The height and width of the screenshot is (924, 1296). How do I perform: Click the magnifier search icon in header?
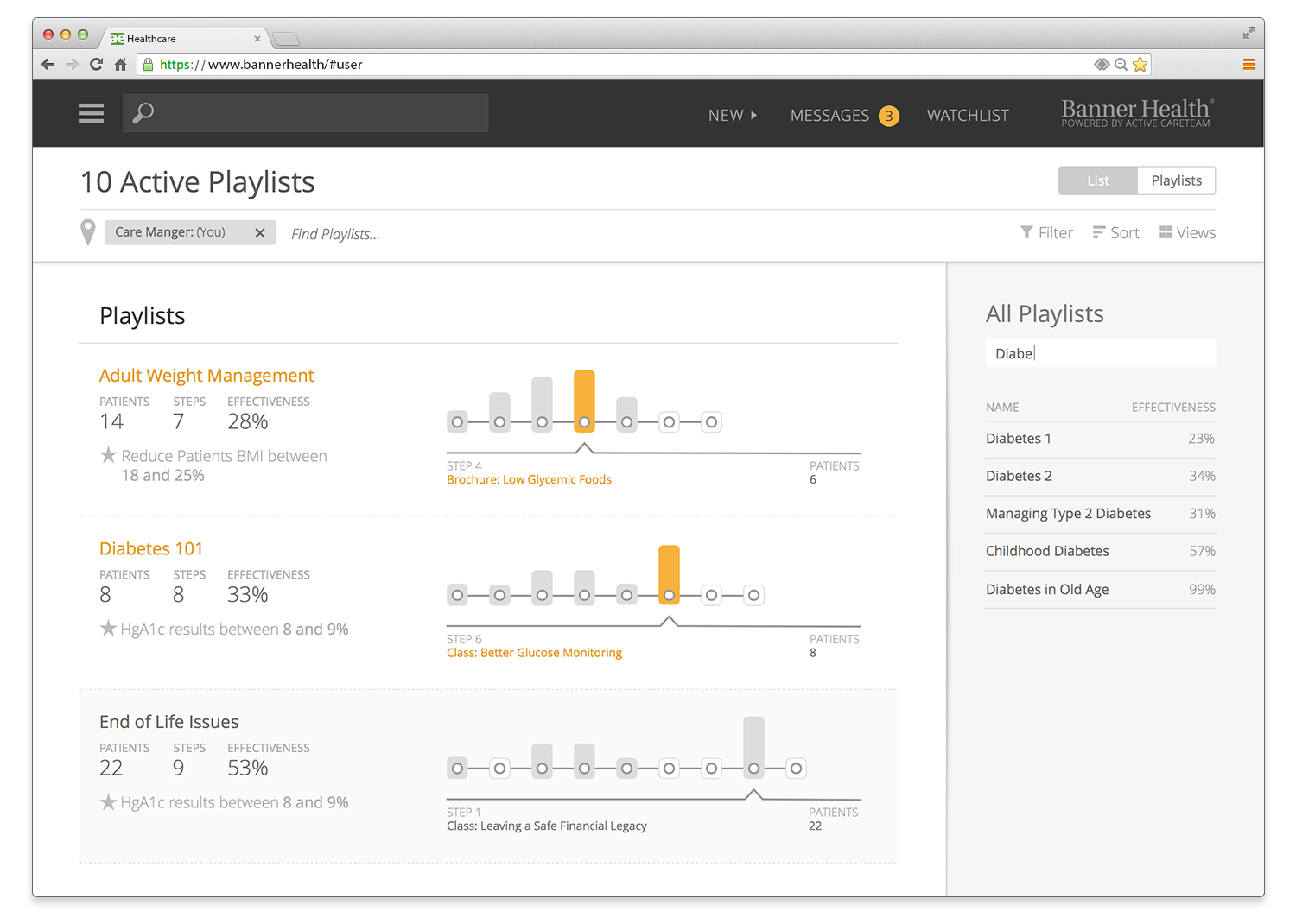[x=143, y=113]
